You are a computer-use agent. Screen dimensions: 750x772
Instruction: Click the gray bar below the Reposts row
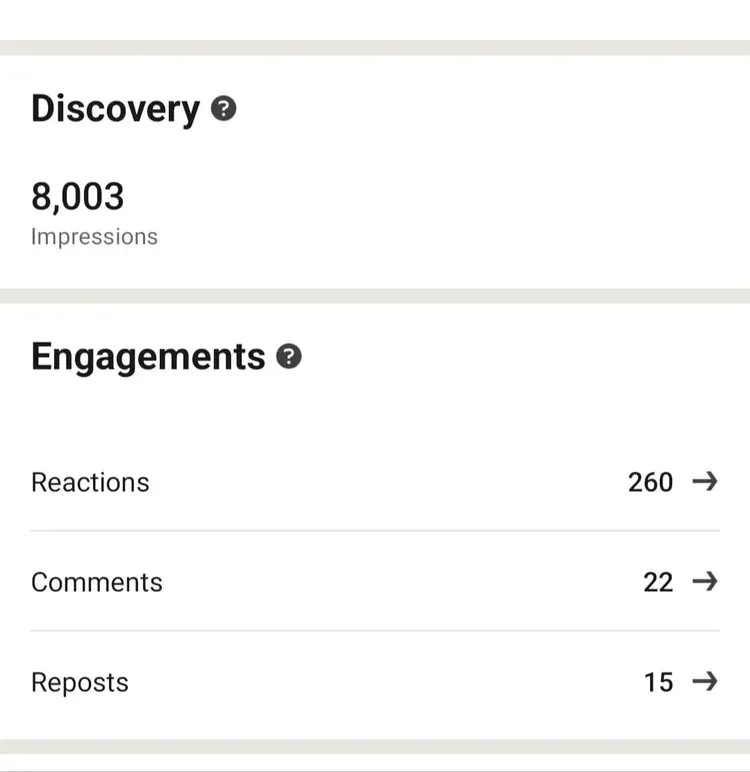coord(375,747)
